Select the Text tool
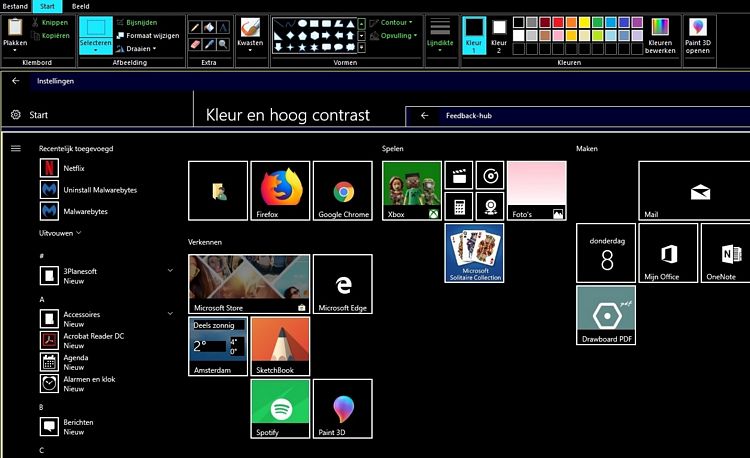The width and height of the screenshot is (750, 458). coord(223,27)
